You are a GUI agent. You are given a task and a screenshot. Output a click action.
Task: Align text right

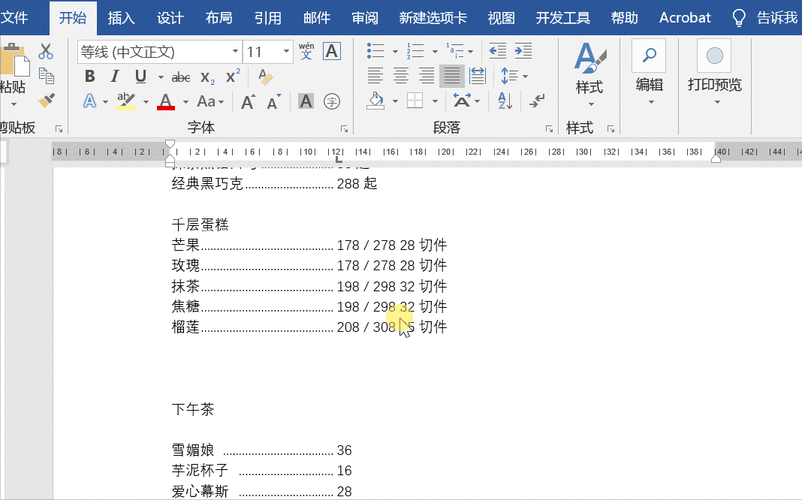click(426, 76)
